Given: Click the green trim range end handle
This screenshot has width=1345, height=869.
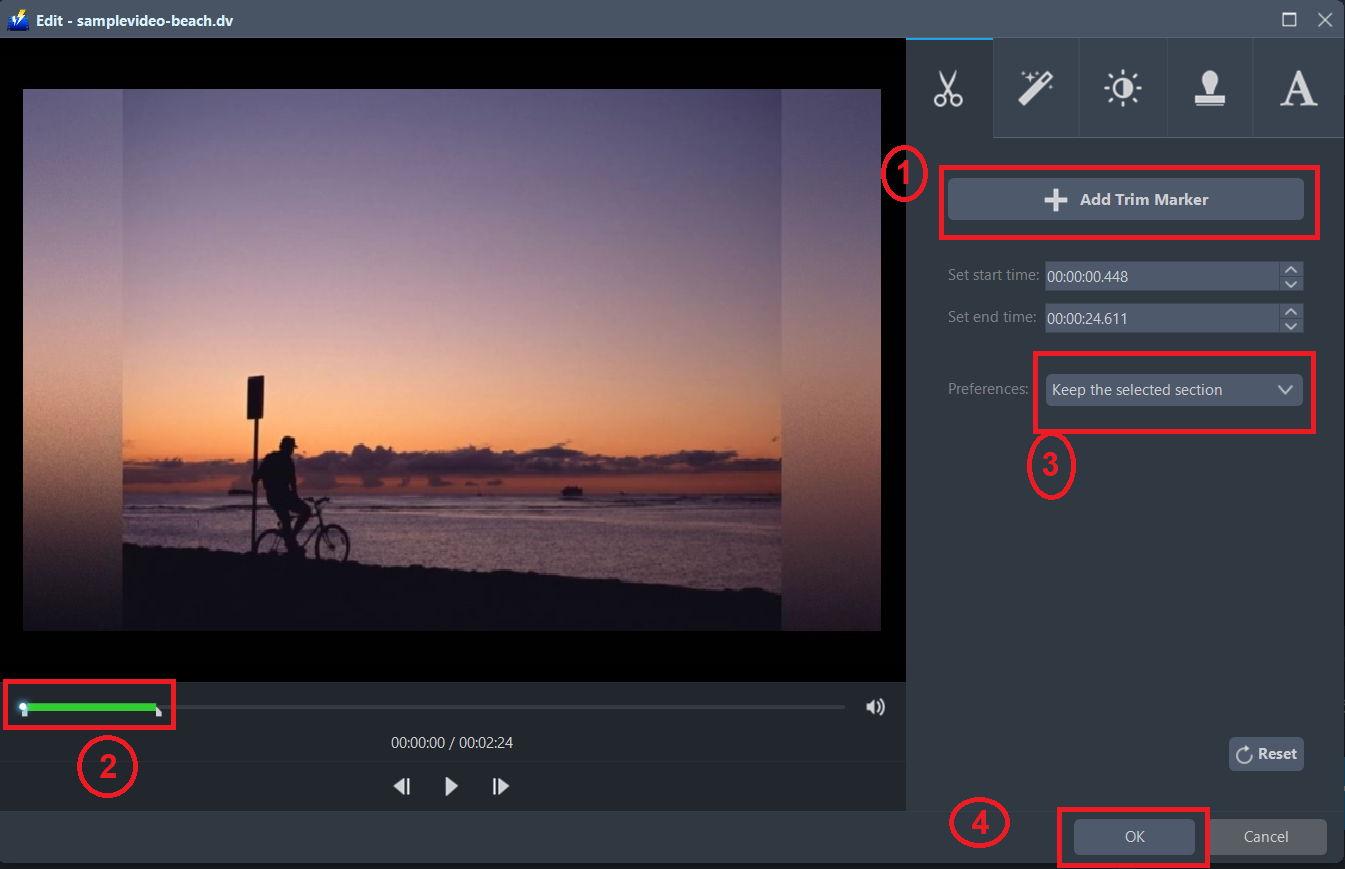Looking at the screenshot, I should (157, 710).
